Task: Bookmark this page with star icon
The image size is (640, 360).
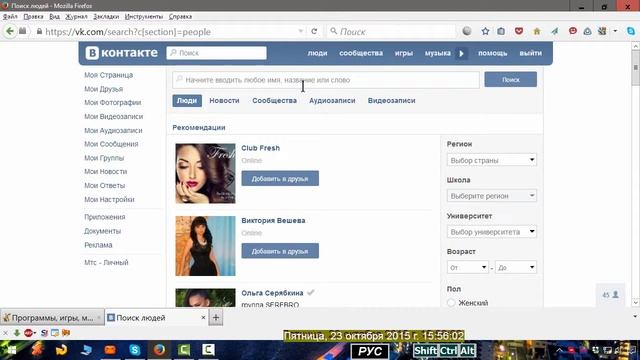Action: [485, 31]
